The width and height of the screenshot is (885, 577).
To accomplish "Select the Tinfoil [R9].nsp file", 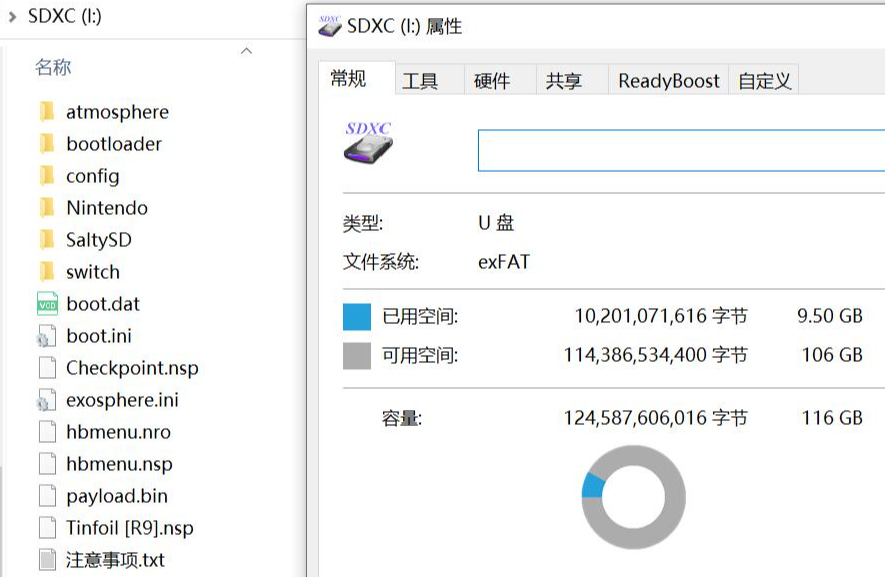I will 129,528.
